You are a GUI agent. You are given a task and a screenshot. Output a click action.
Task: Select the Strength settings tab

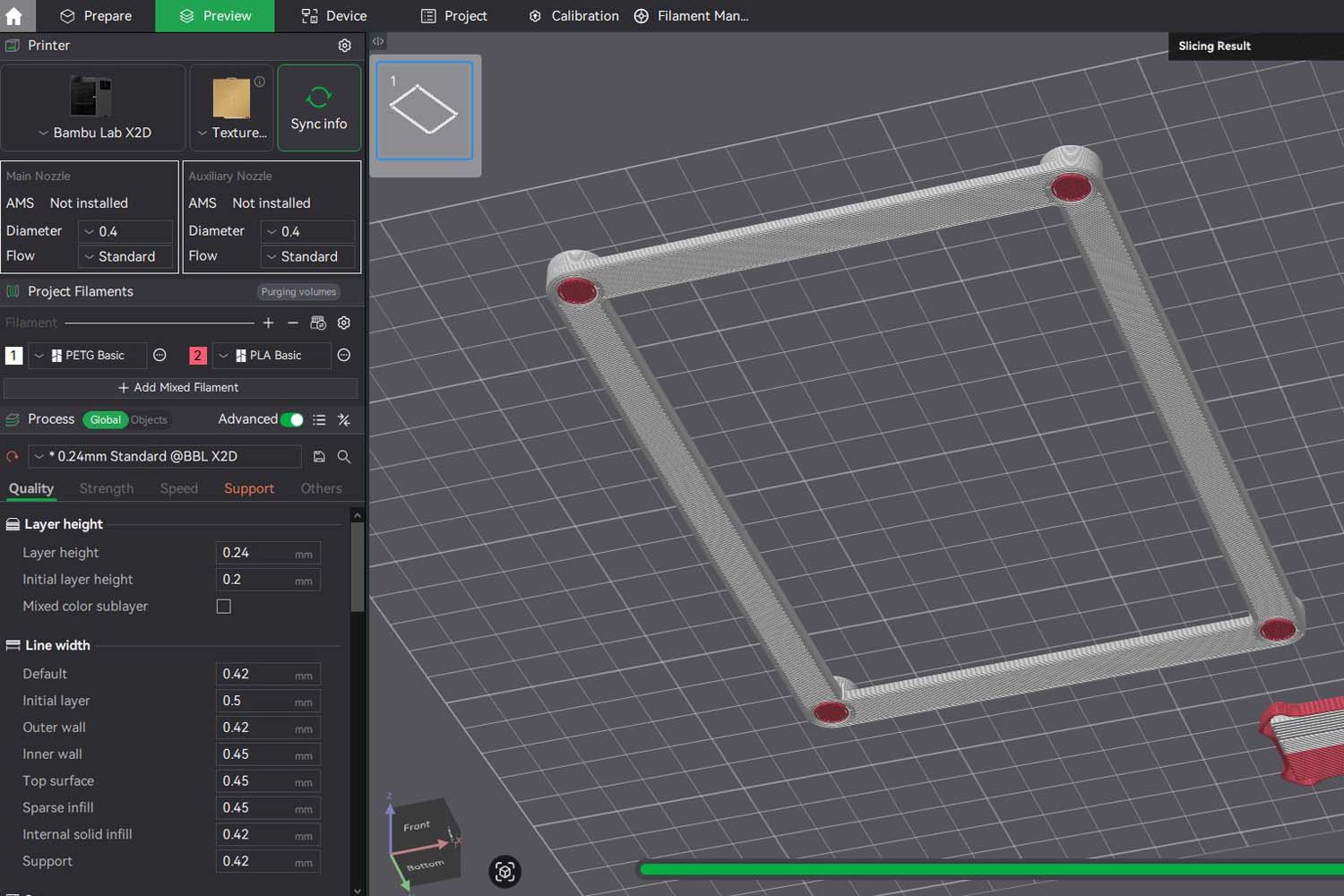107,488
